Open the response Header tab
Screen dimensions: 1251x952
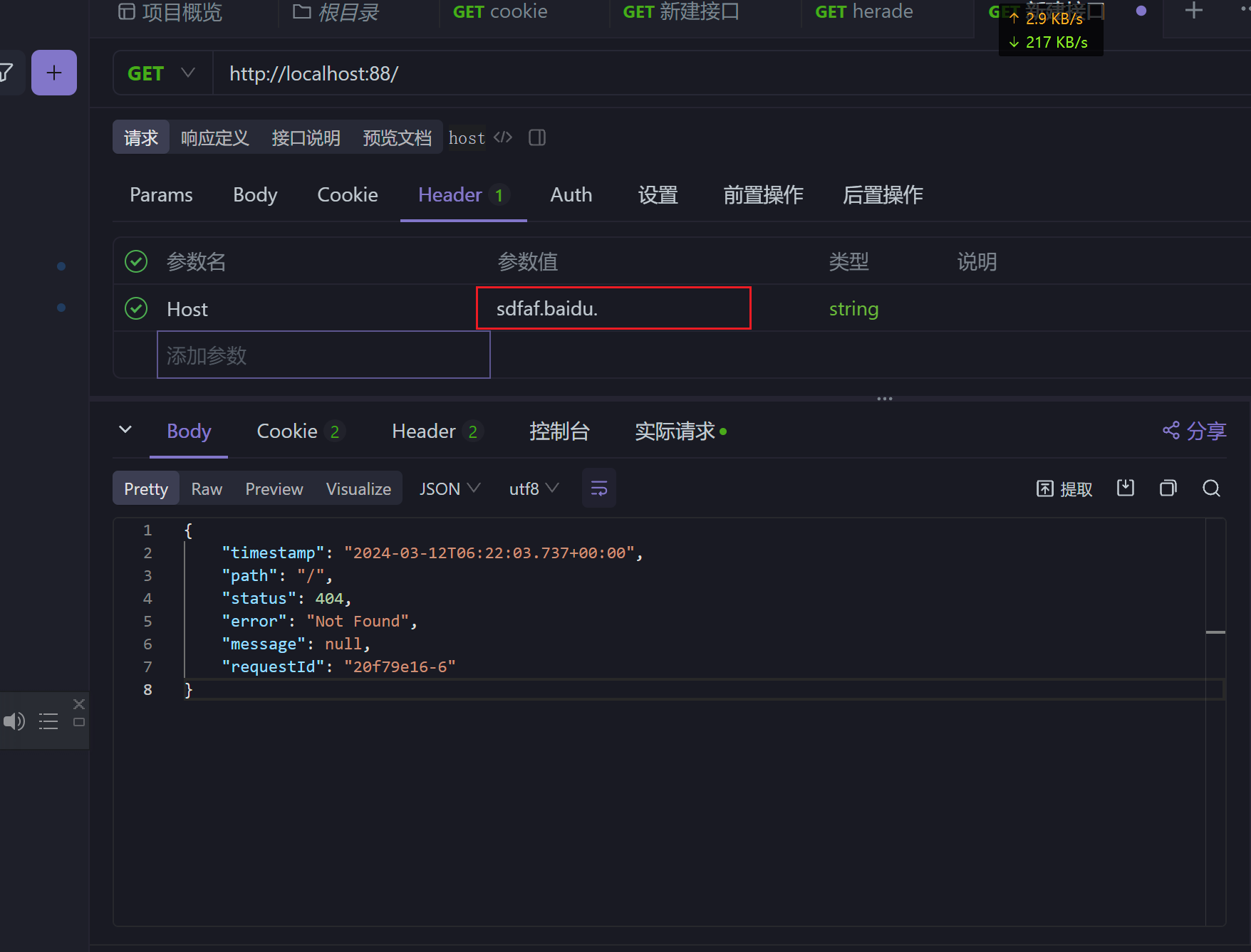pyautogui.click(x=437, y=431)
